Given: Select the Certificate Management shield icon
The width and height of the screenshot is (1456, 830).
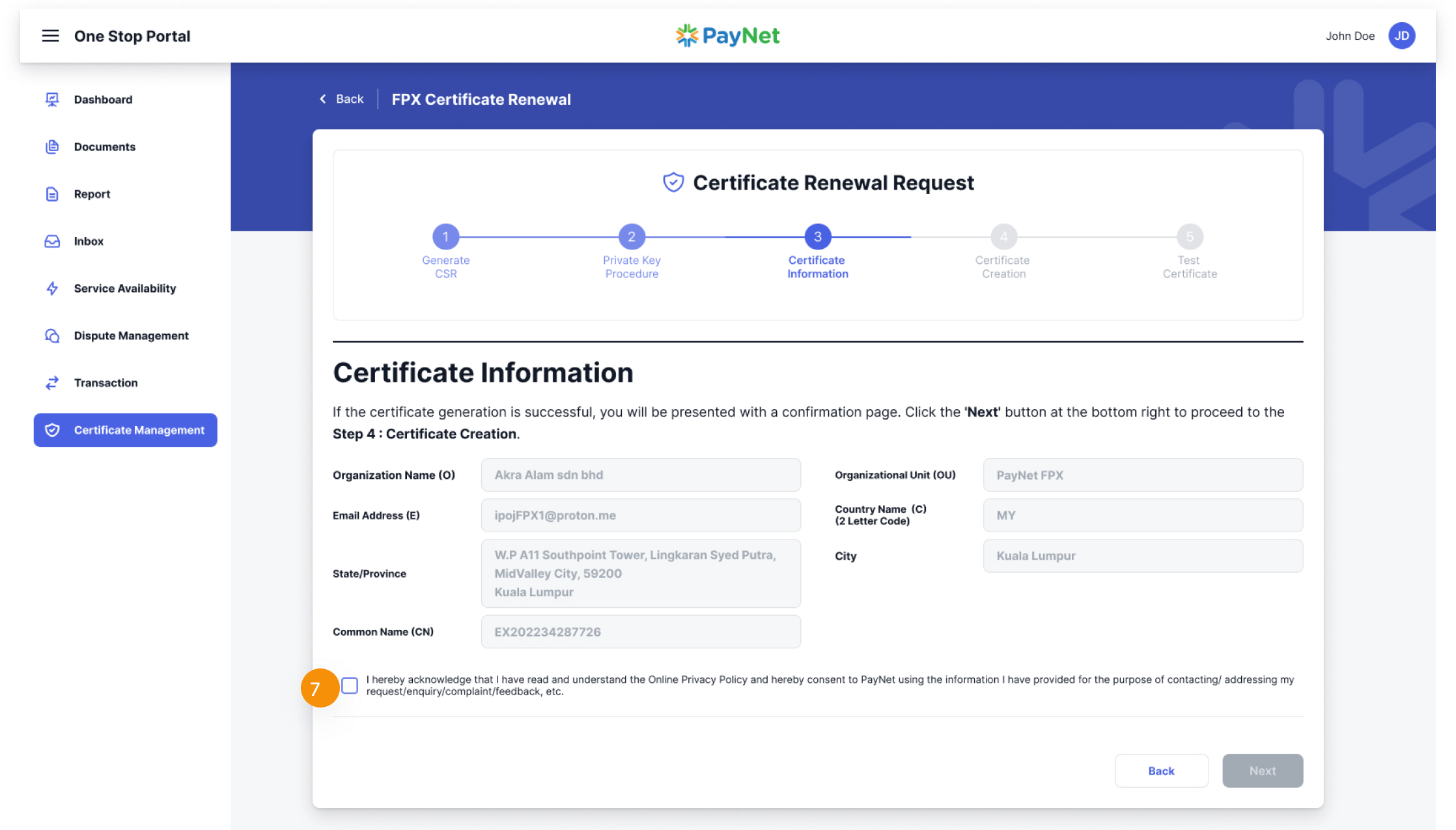Looking at the screenshot, I should pos(52,430).
